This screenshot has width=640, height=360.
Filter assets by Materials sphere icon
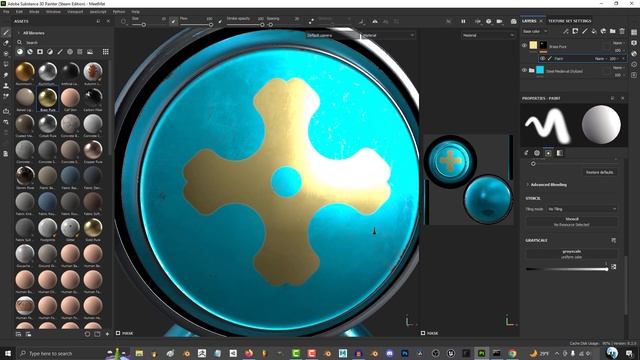[x=20, y=52]
